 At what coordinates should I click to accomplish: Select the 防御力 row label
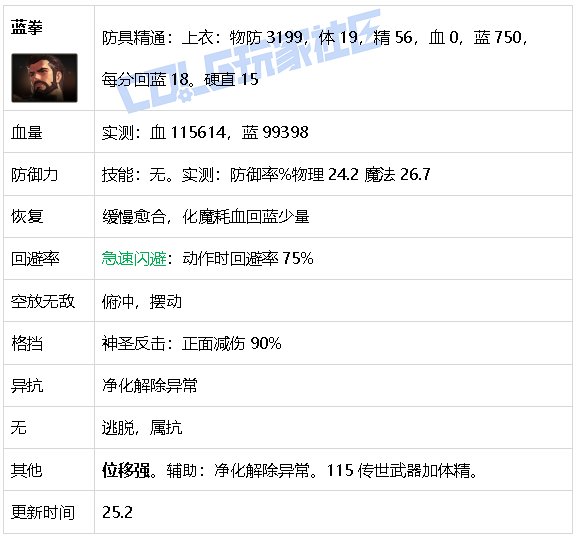click(34, 174)
